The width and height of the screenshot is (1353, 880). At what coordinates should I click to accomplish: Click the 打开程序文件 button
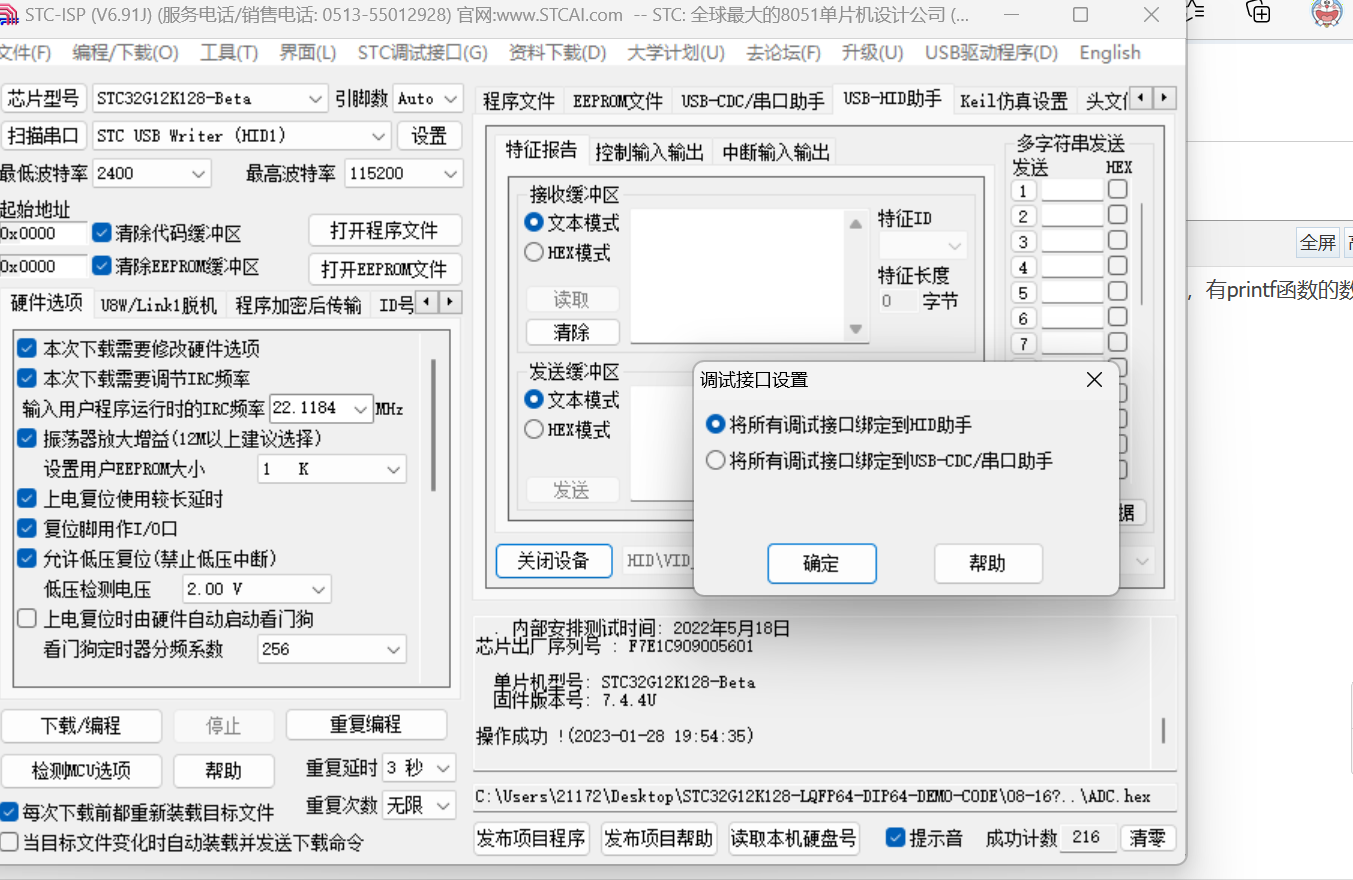(x=385, y=231)
